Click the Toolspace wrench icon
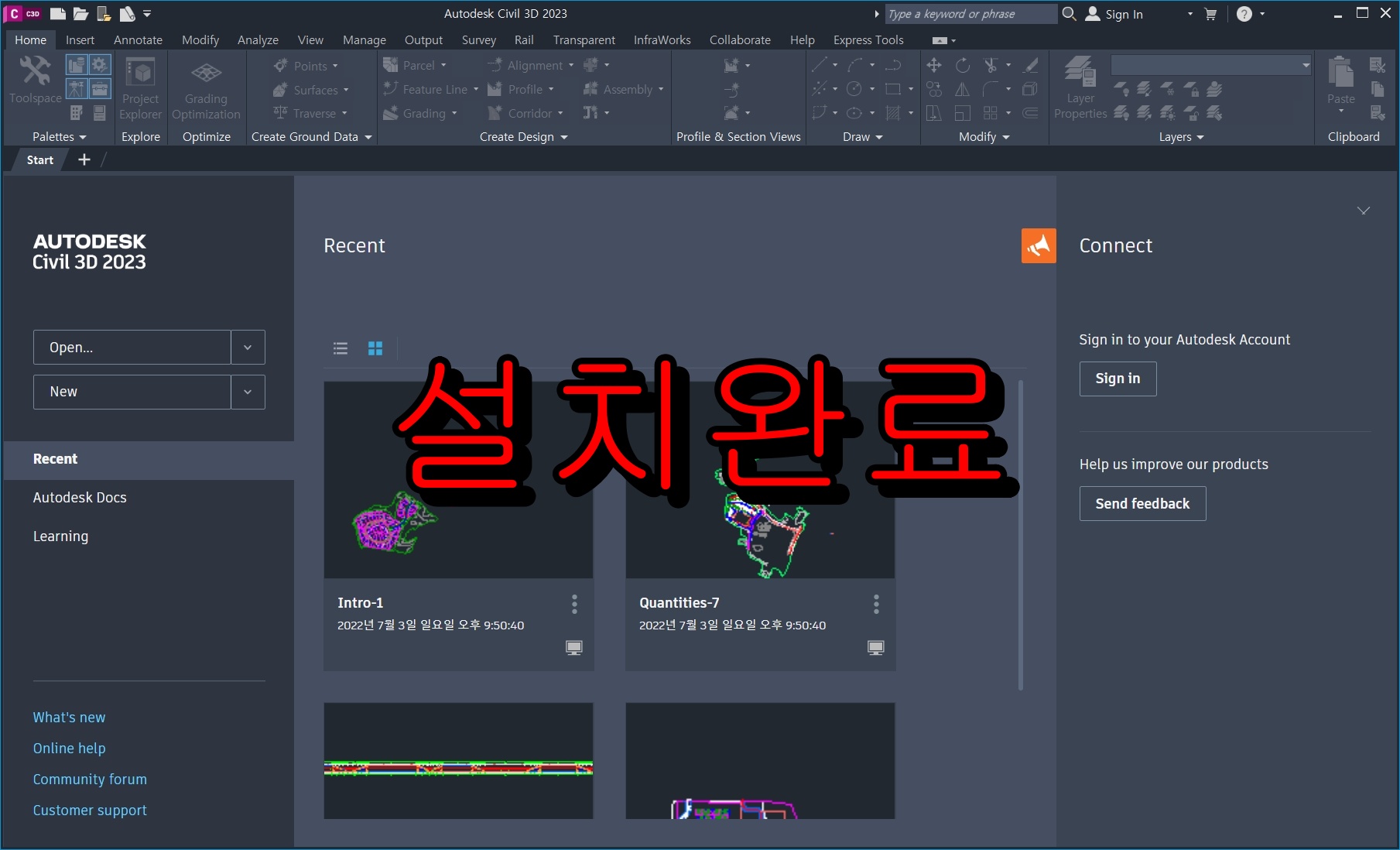This screenshot has width=1400, height=850. coord(35,70)
